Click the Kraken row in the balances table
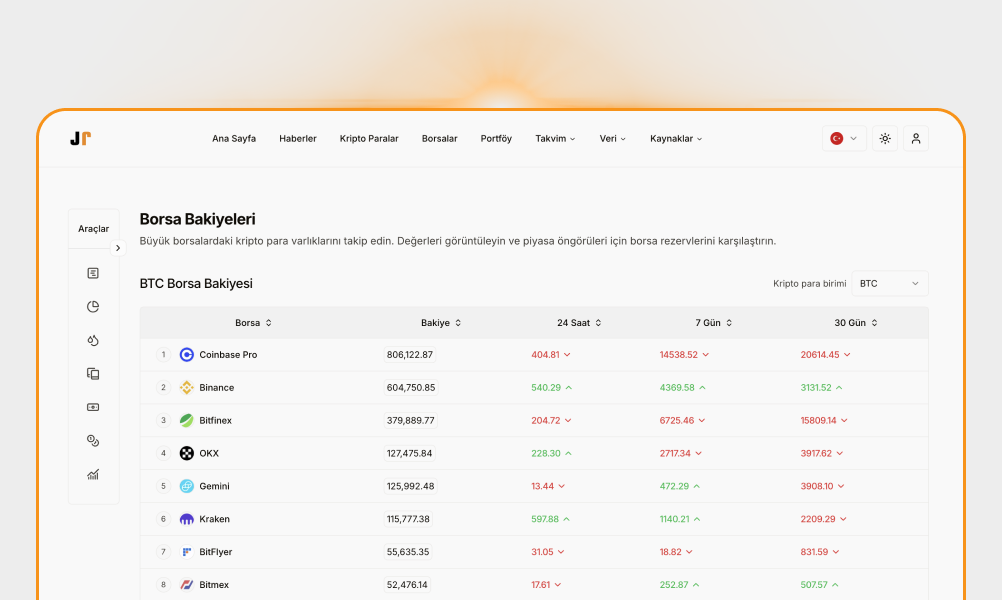 pos(400,519)
